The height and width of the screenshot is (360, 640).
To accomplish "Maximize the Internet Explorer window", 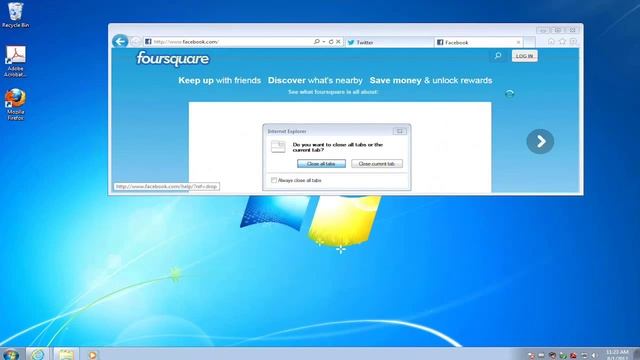I will (558, 30).
